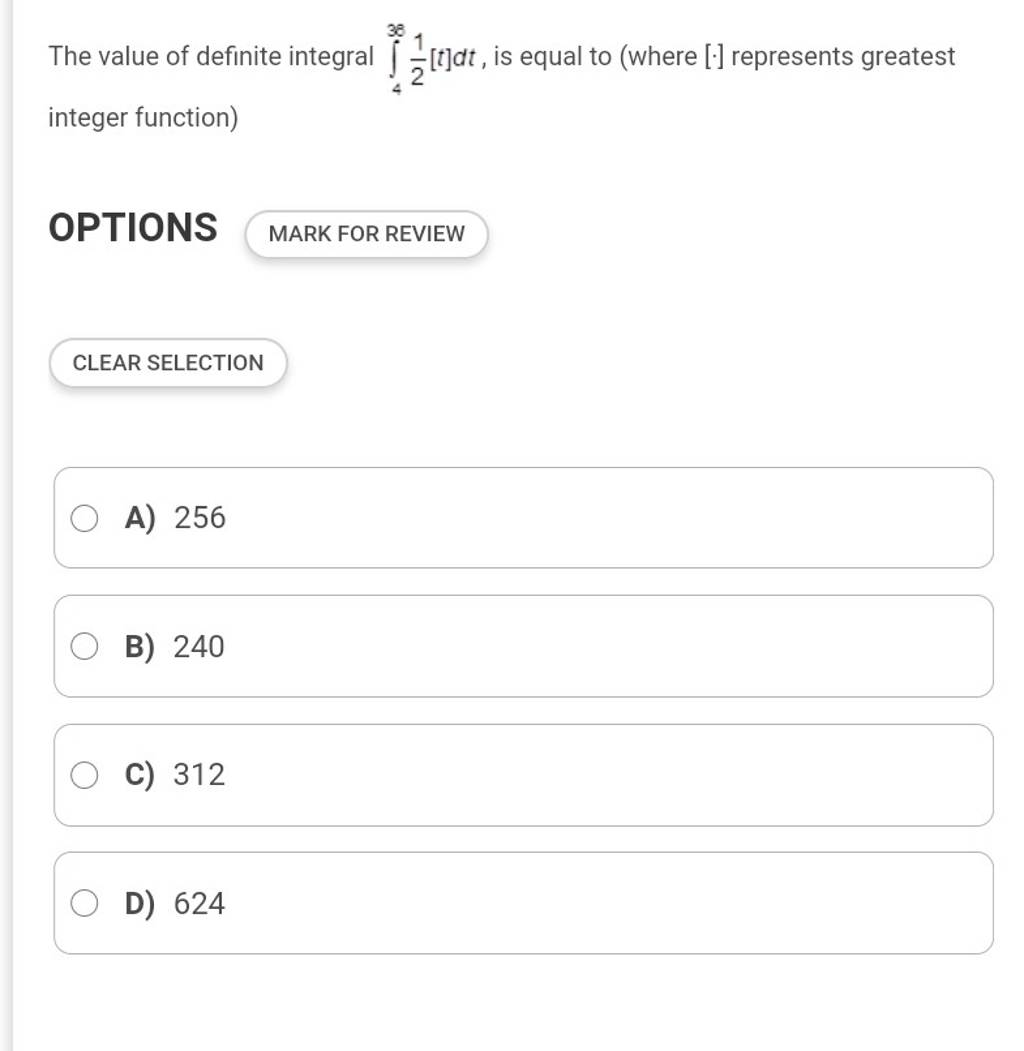Click the OPTIONS heading
Screen dimensions: 1024x1051
click(x=133, y=227)
